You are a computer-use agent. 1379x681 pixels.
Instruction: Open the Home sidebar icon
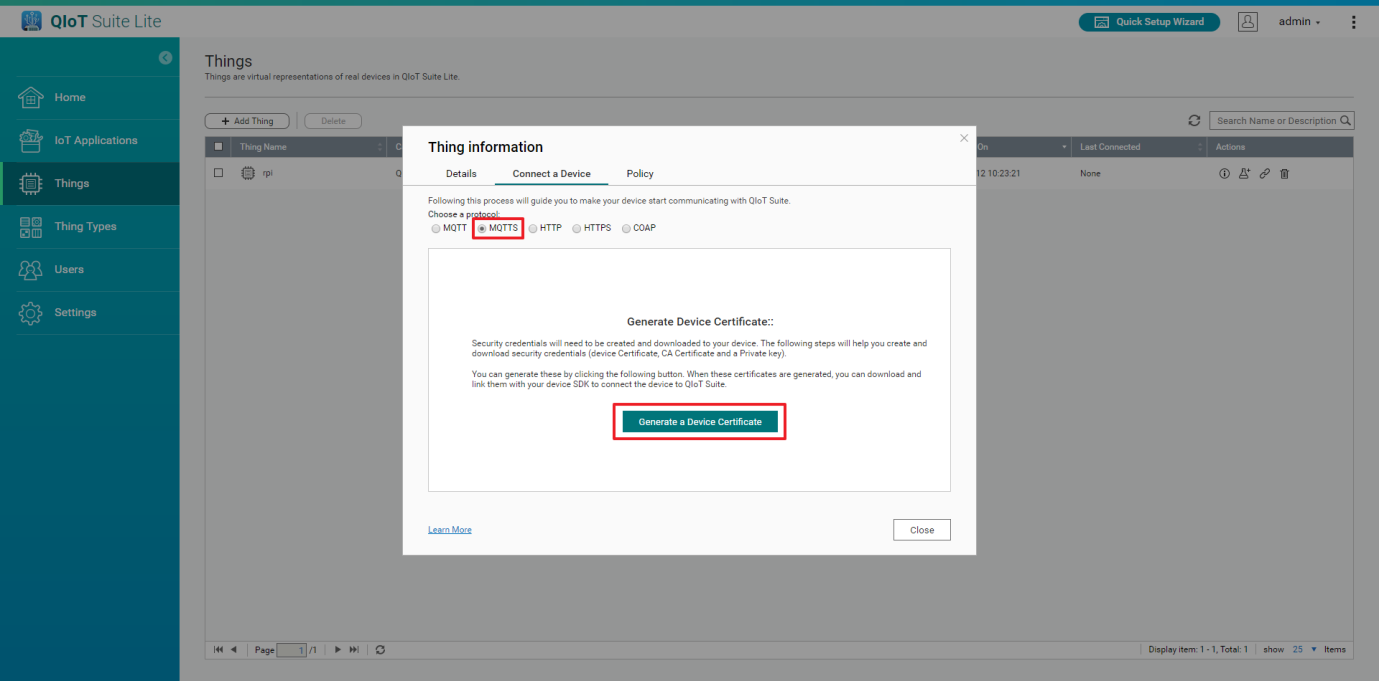[x=31, y=98]
